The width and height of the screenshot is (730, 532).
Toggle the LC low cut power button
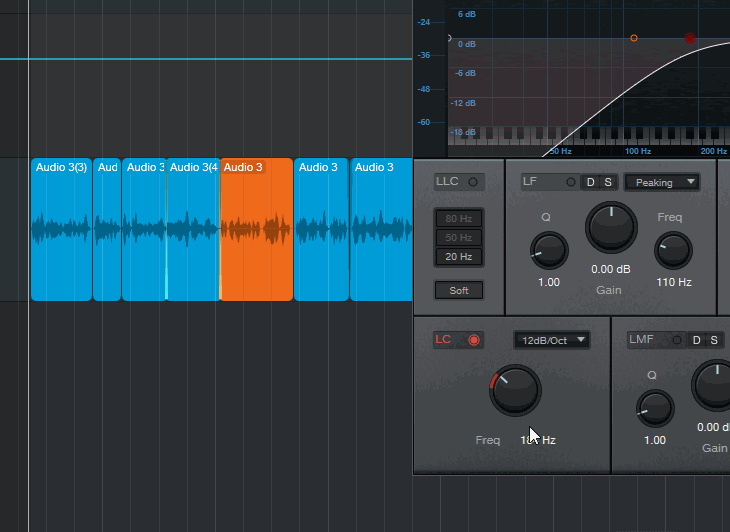[474, 340]
